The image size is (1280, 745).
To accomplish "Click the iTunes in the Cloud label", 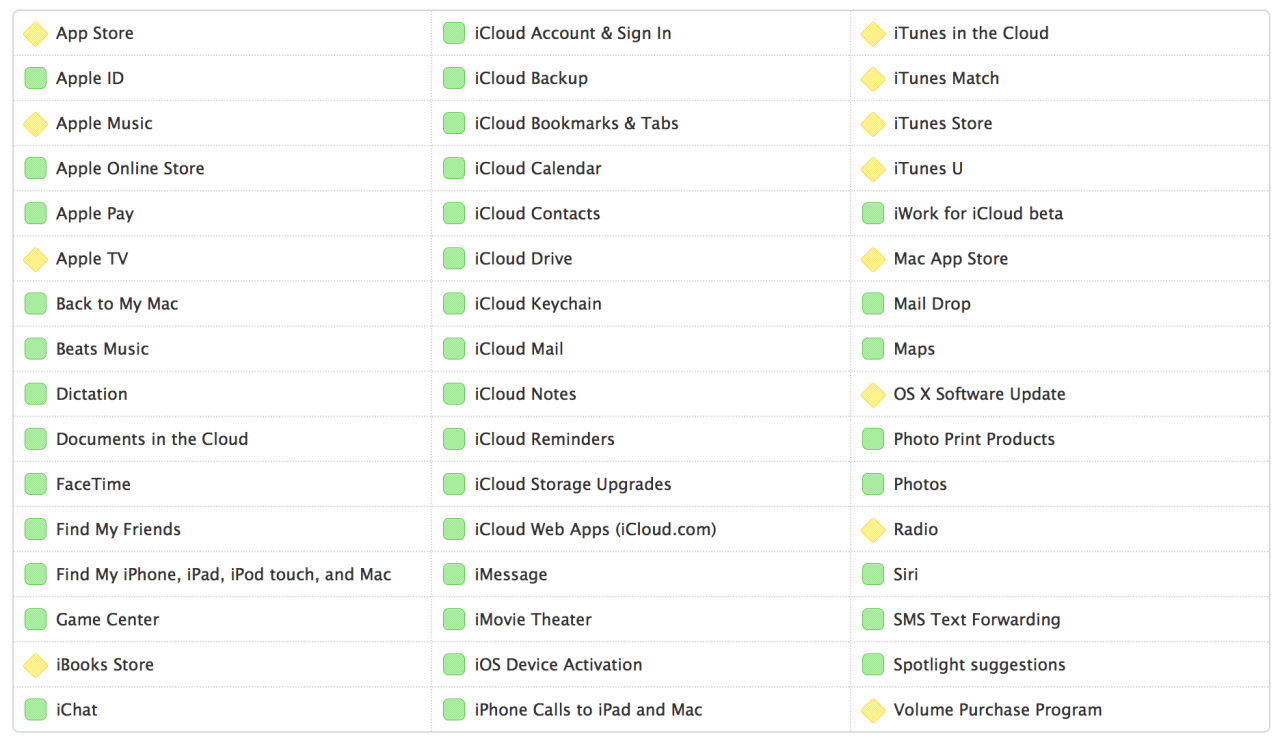I will [x=970, y=34].
